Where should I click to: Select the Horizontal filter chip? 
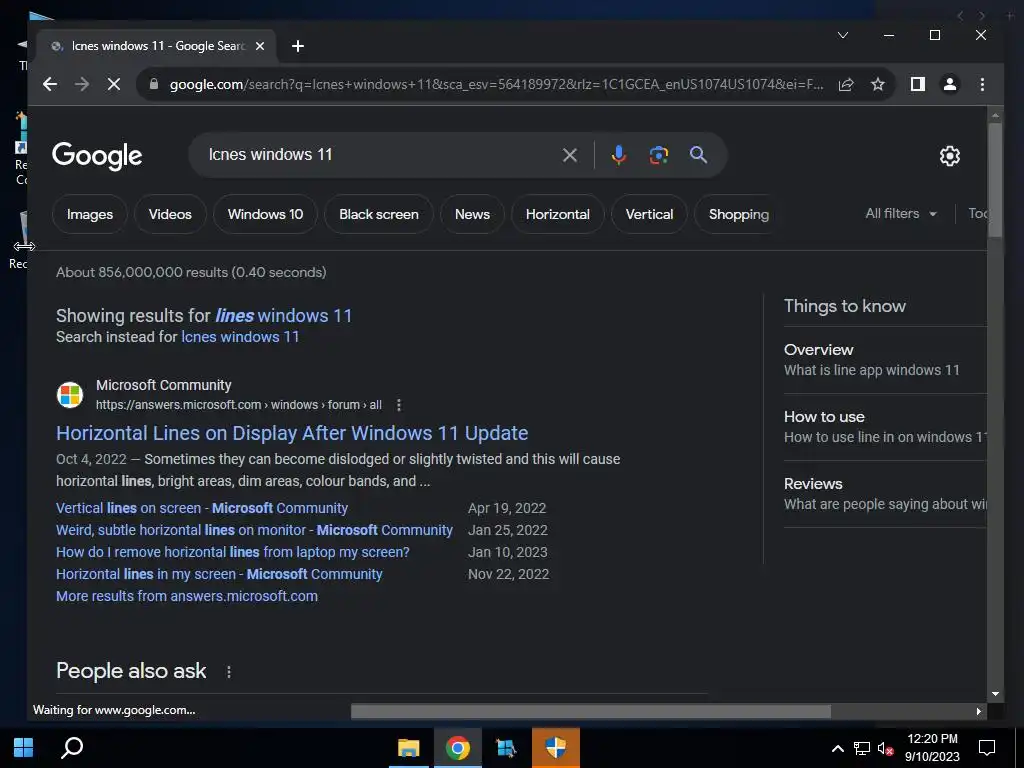(558, 214)
